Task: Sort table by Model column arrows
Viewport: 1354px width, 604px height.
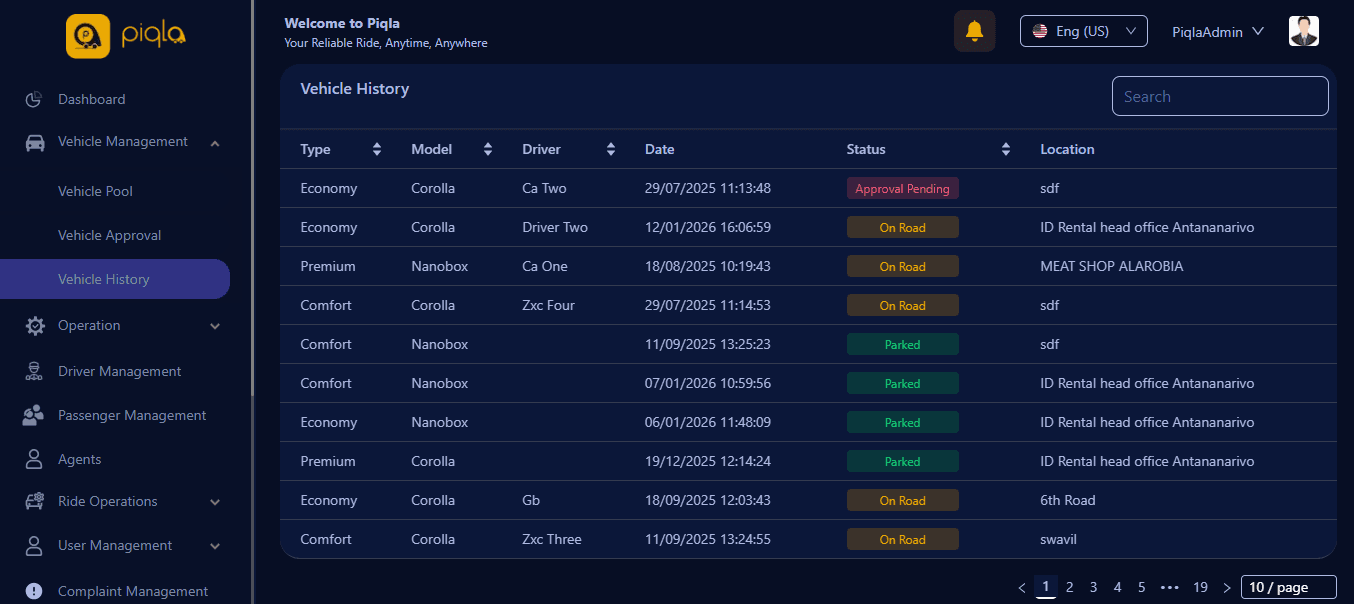Action: (x=488, y=149)
